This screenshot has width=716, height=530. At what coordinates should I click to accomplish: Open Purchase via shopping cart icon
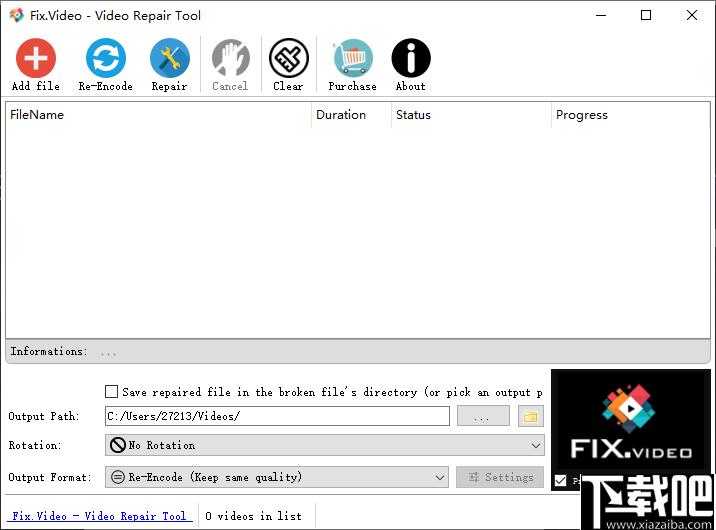pos(353,58)
